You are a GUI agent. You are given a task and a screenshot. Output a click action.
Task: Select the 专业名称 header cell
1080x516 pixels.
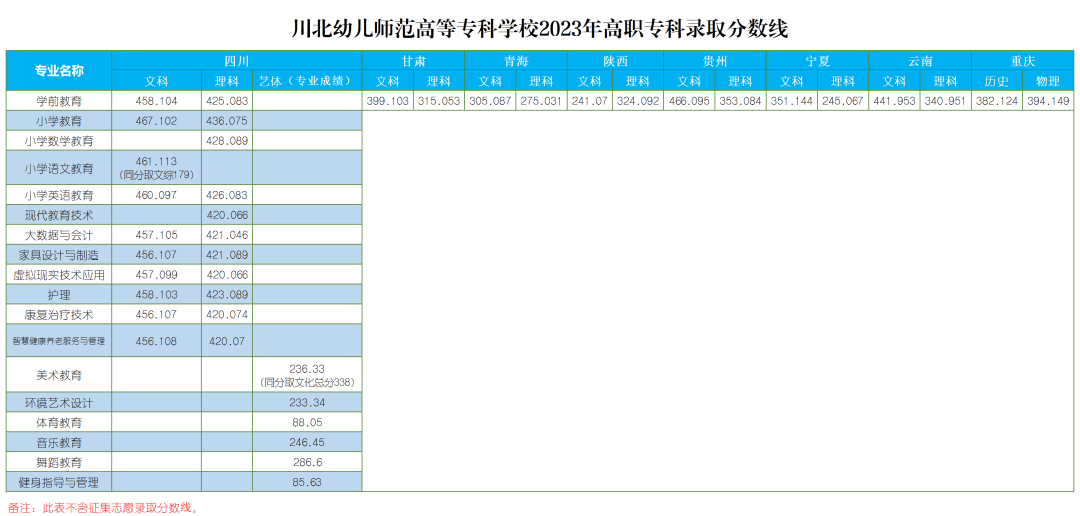[59, 70]
